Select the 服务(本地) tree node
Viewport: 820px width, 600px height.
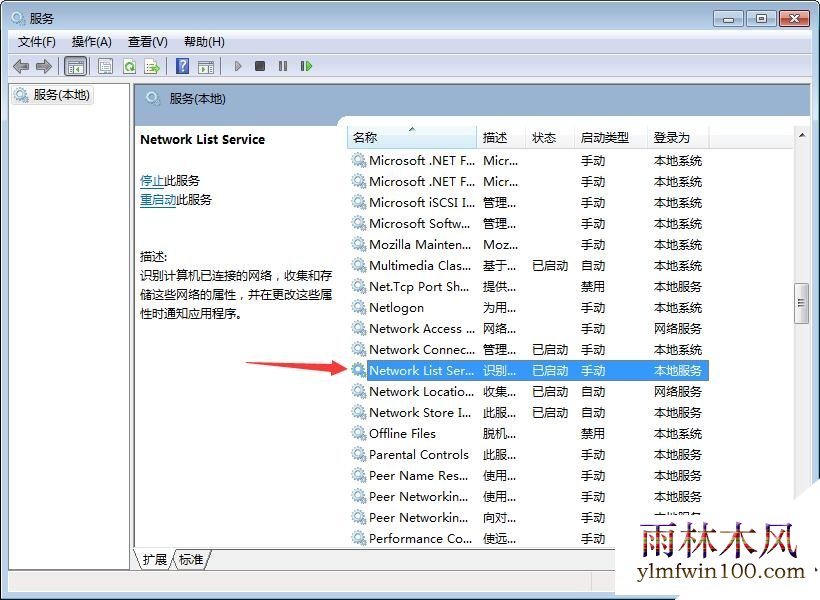(53, 95)
